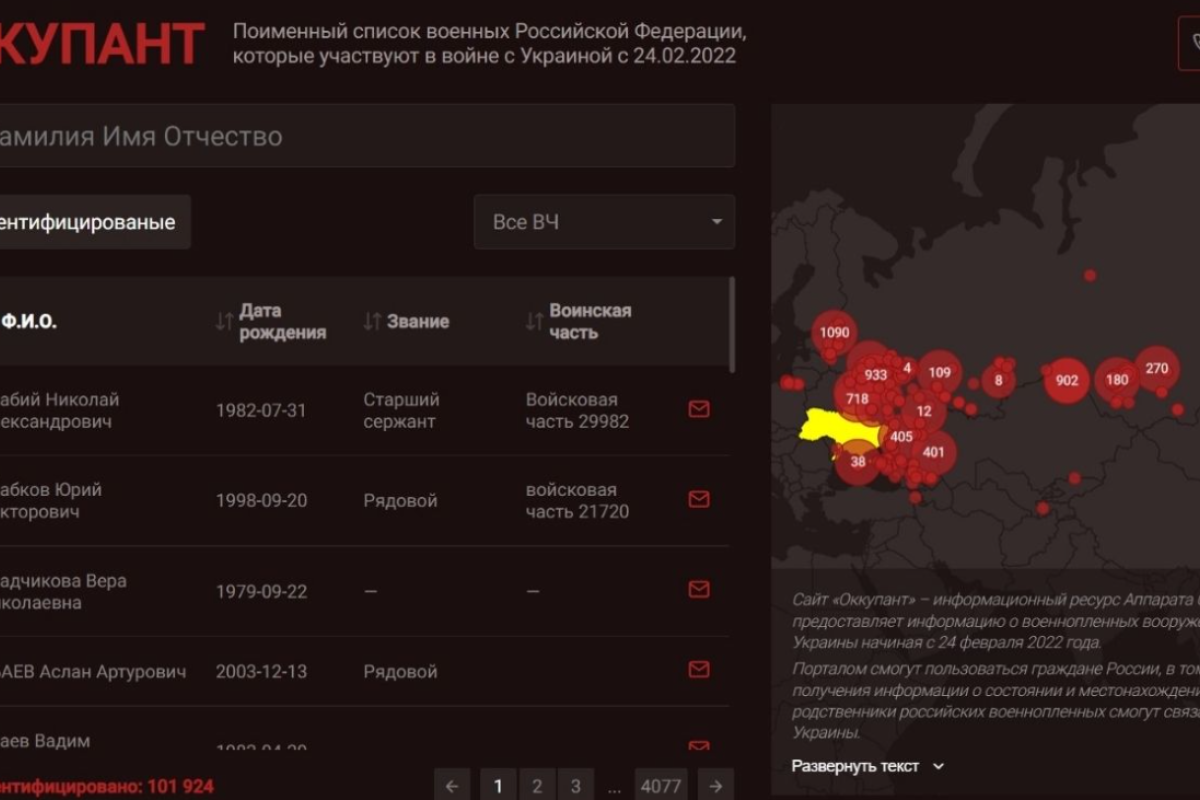Go to the next page arrow
The width and height of the screenshot is (1200, 800).
pyautogui.click(x=715, y=785)
